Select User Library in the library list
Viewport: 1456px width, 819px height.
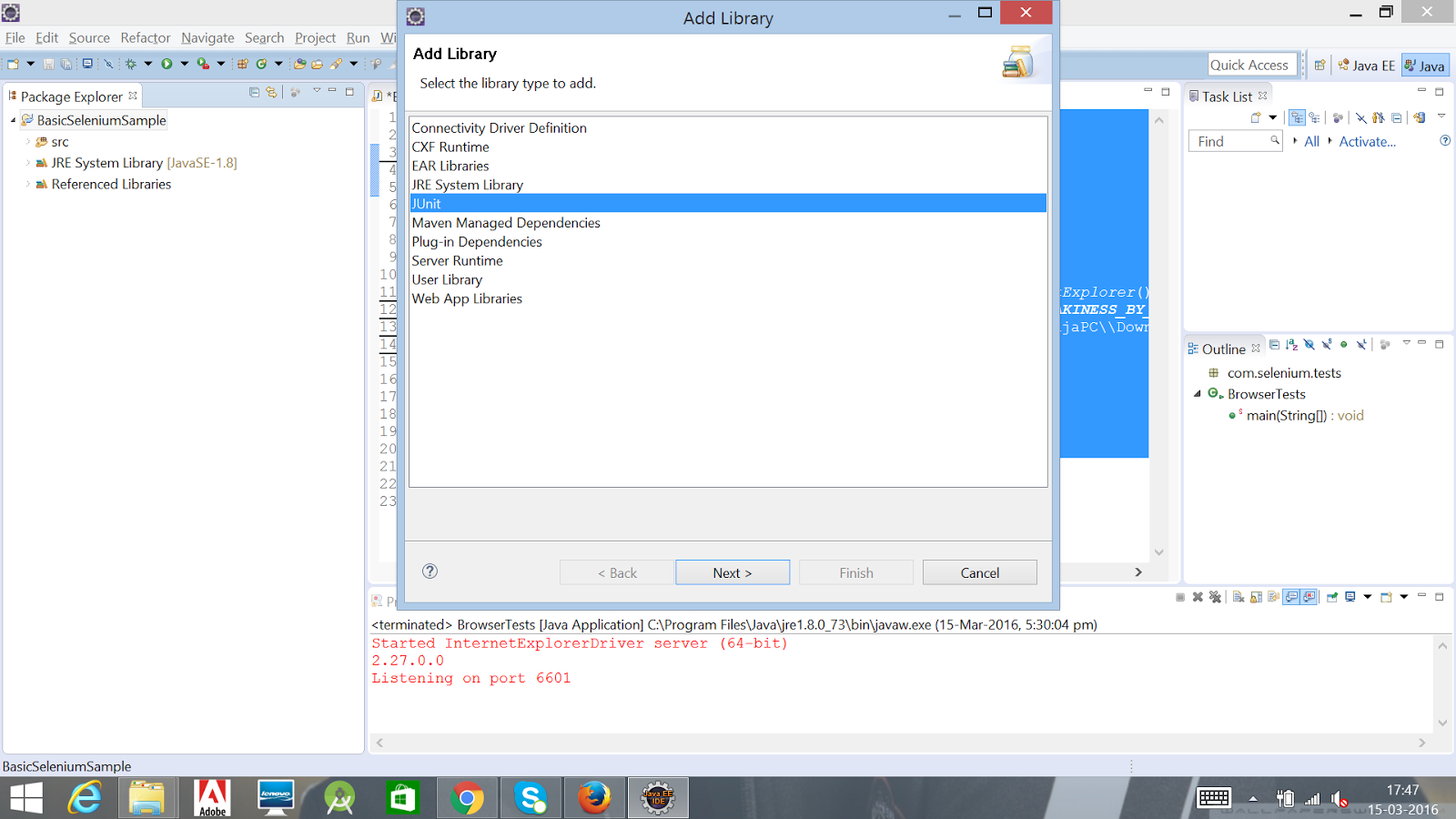click(x=728, y=279)
